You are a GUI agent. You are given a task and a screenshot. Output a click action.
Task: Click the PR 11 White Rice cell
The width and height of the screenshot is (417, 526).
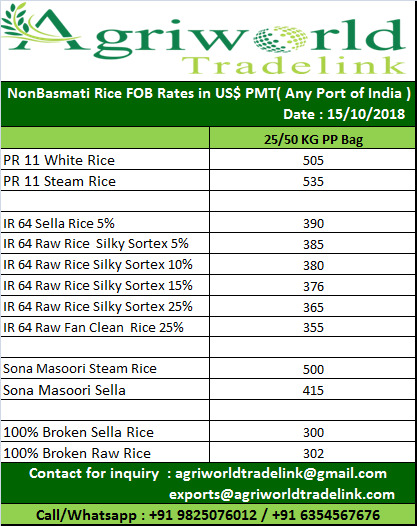coord(105,159)
